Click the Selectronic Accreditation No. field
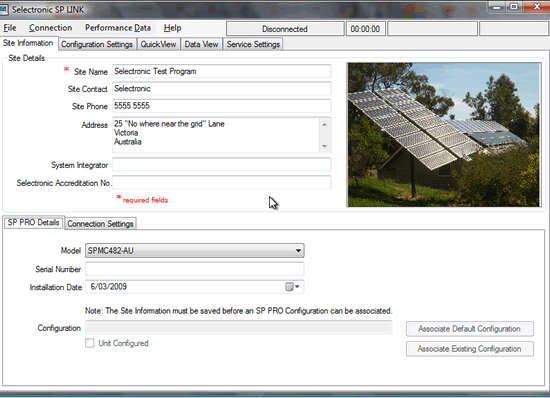 coord(222,182)
